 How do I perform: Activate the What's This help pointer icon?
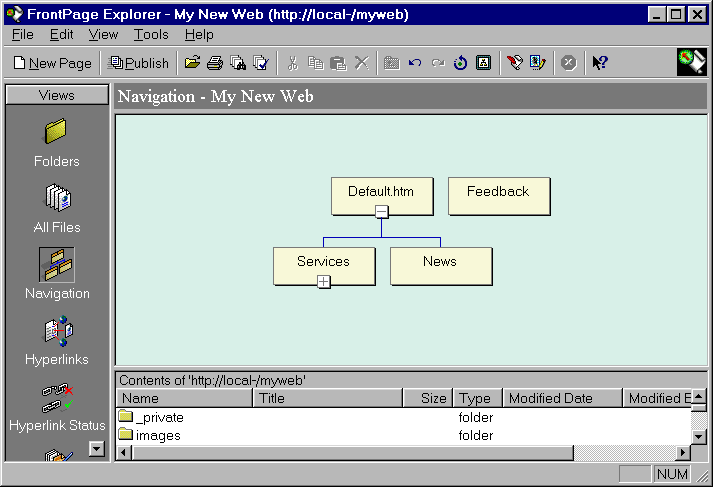(600, 63)
